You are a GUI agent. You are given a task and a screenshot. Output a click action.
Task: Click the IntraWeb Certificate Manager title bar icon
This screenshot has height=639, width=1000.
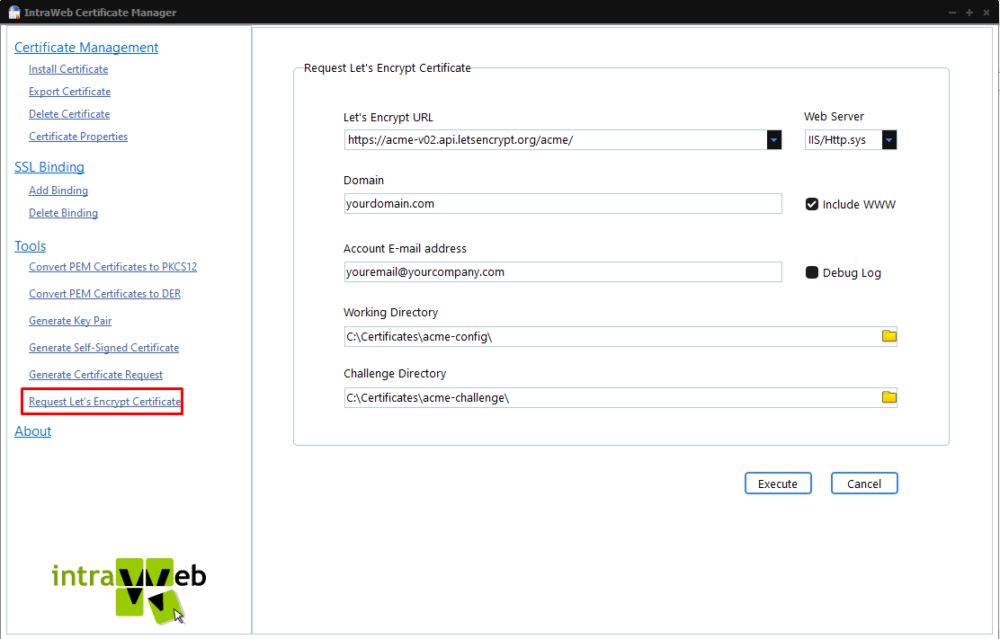(x=13, y=12)
